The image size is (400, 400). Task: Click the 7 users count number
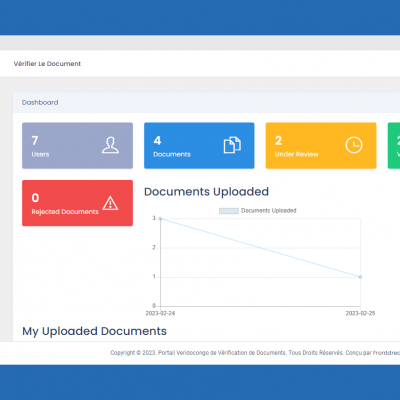pyautogui.click(x=35, y=140)
